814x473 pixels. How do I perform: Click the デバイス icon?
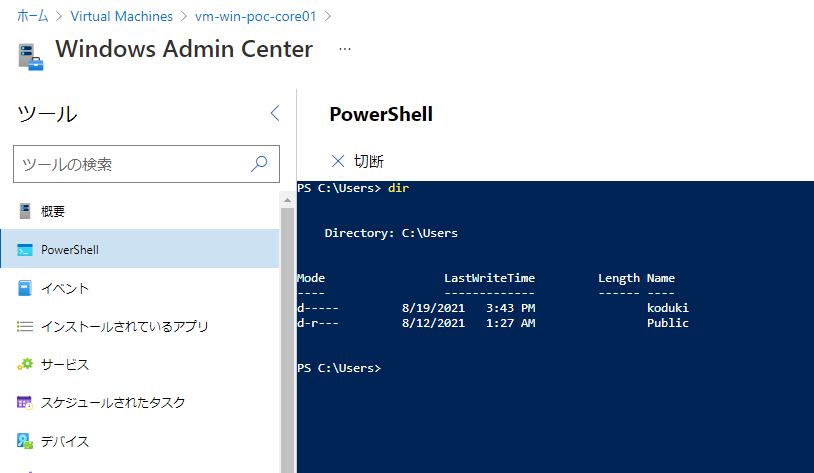click(x=25, y=441)
